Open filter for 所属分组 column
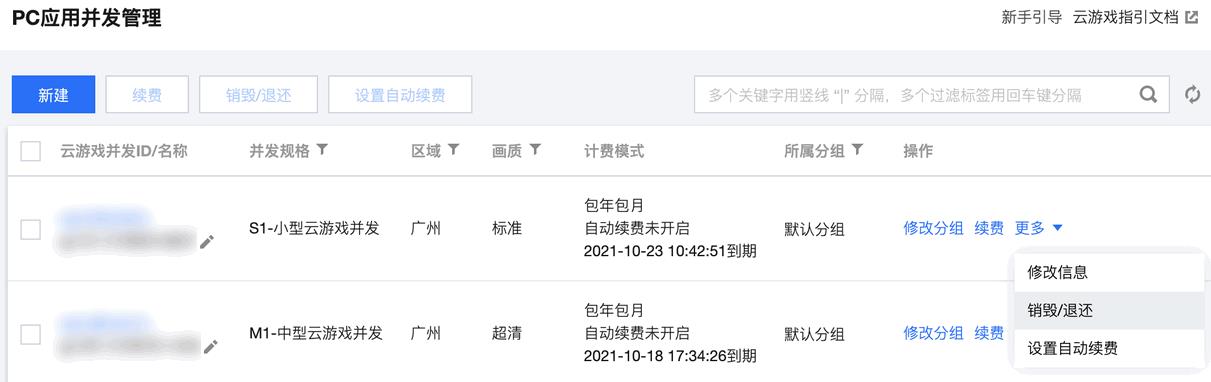Screen dimensions: 1211x382 click(x=857, y=150)
